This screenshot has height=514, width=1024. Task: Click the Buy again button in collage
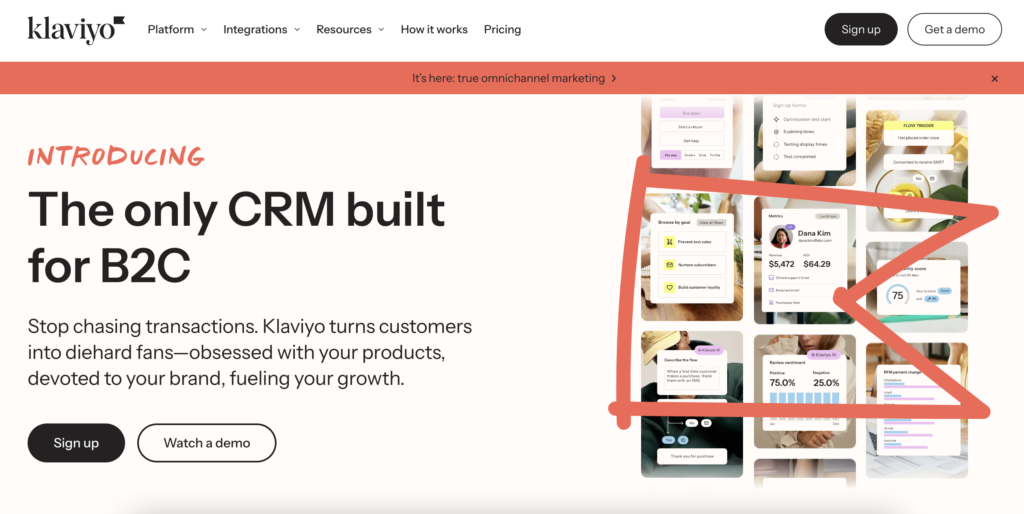tap(692, 113)
